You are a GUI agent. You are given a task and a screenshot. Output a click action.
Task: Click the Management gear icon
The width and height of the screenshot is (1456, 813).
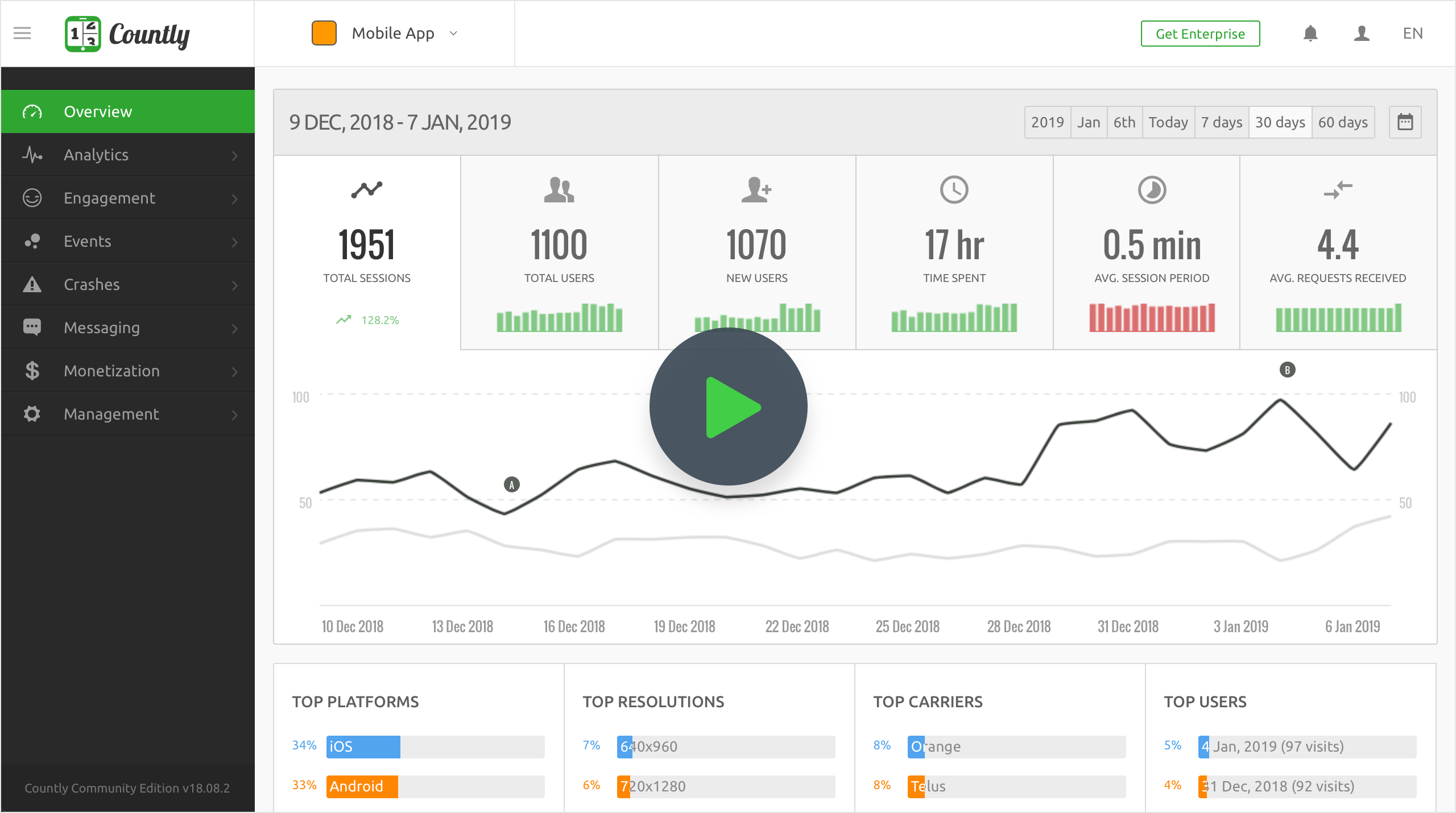[x=32, y=414]
